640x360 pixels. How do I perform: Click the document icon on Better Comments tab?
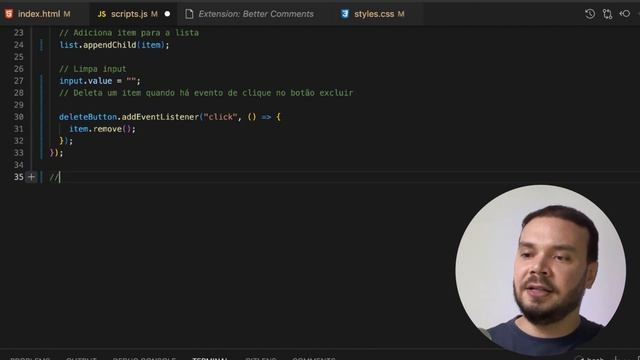click(x=189, y=14)
